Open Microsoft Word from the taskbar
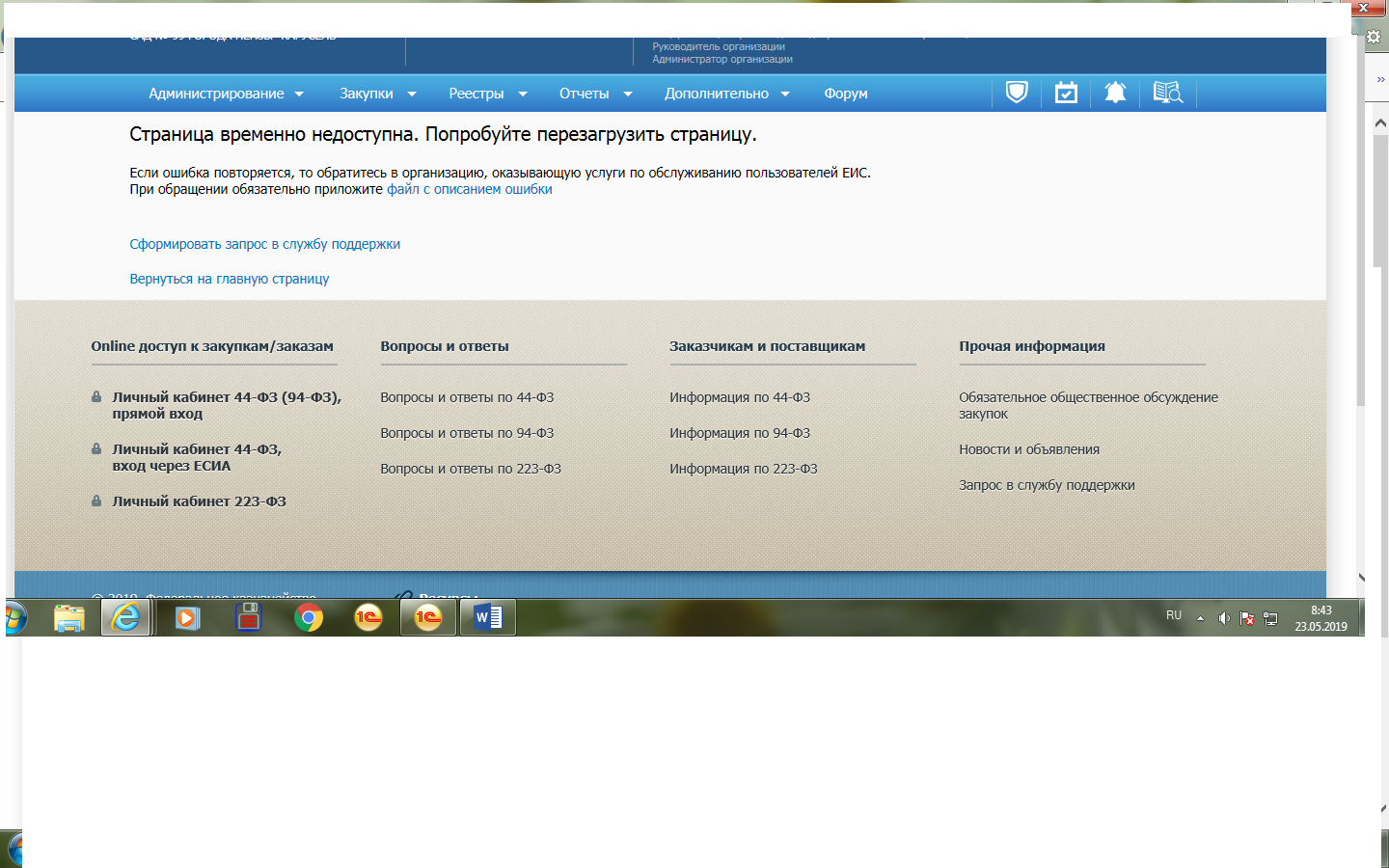The width and height of the screenshot is (1389, 868). 488,617
